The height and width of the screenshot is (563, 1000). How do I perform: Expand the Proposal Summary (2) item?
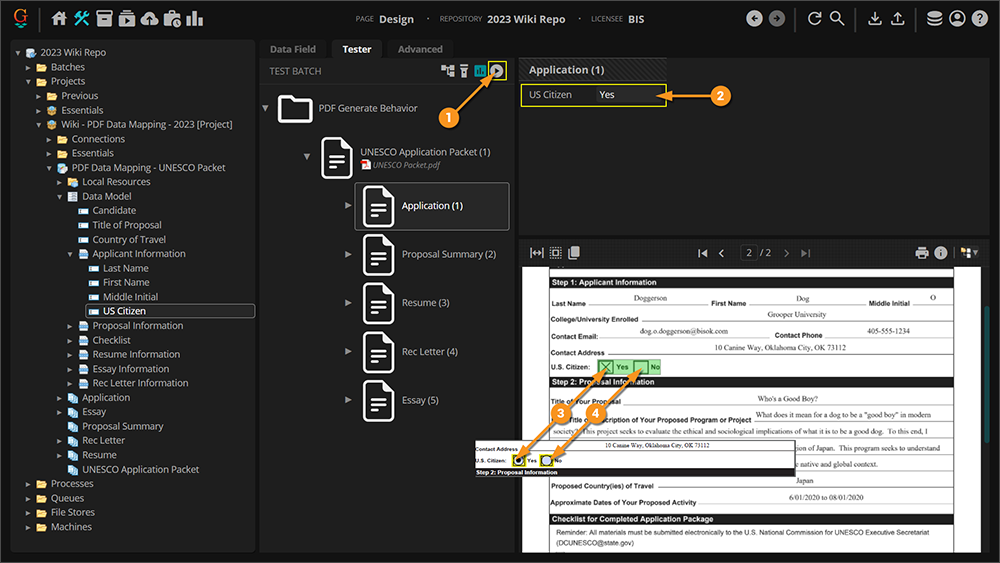(348, 254)
